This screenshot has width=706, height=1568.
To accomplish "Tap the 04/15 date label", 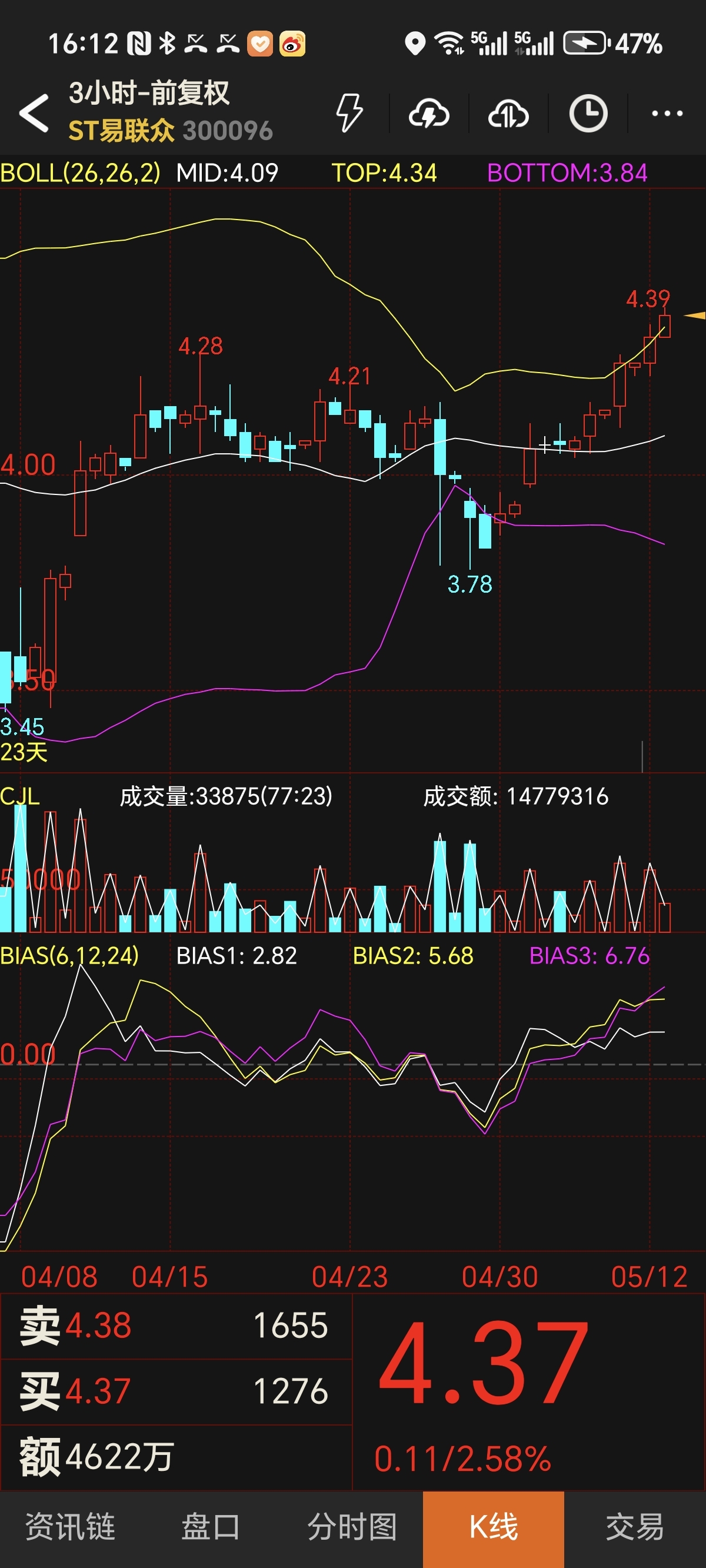I will (170, 1277).
